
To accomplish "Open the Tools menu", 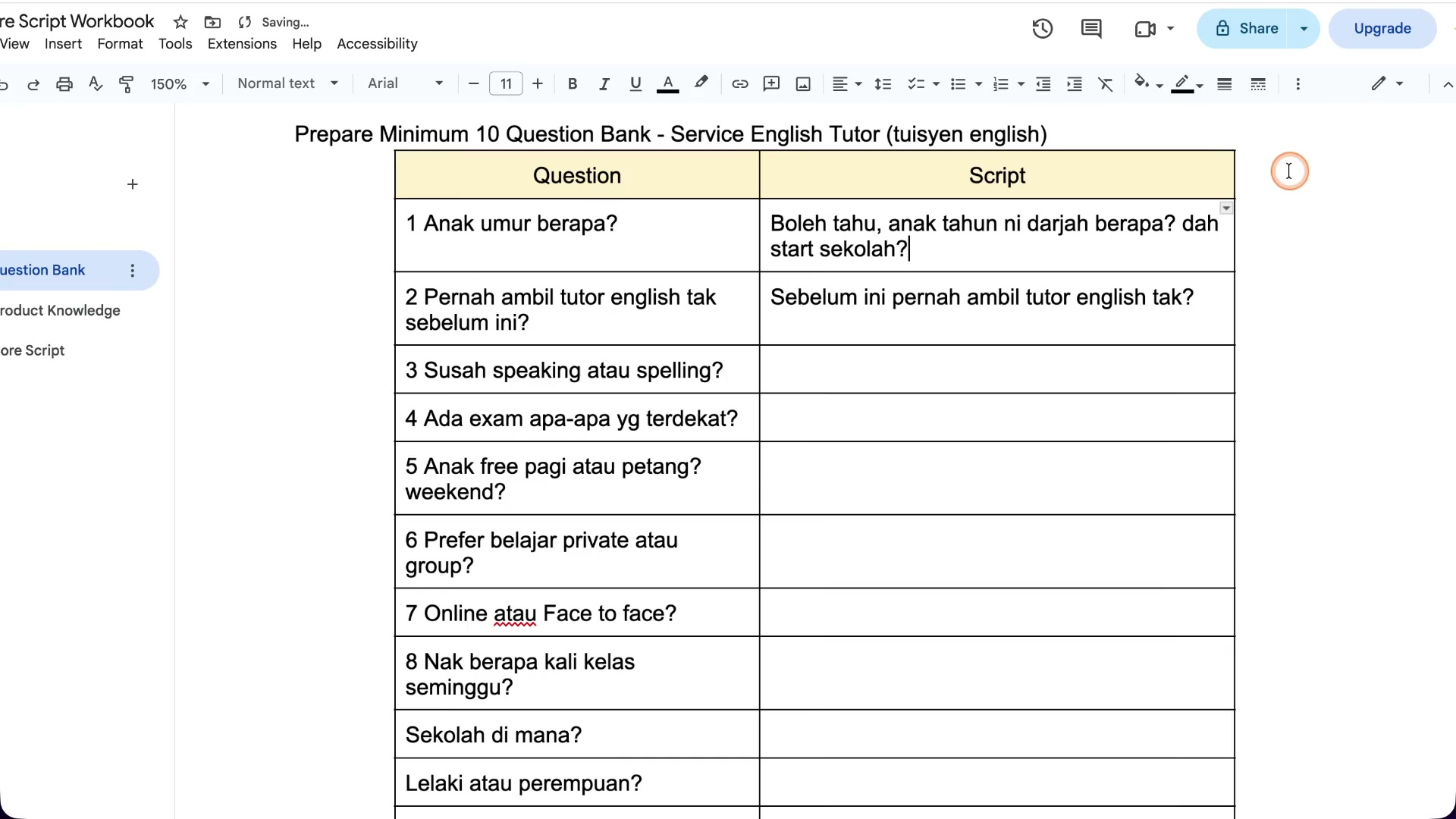I will point(175,44).
